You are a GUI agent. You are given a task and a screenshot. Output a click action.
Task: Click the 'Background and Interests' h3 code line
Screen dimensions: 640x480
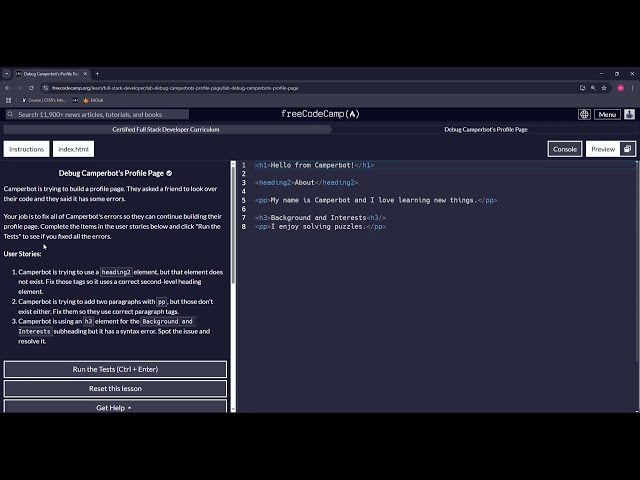pos(320,218)
